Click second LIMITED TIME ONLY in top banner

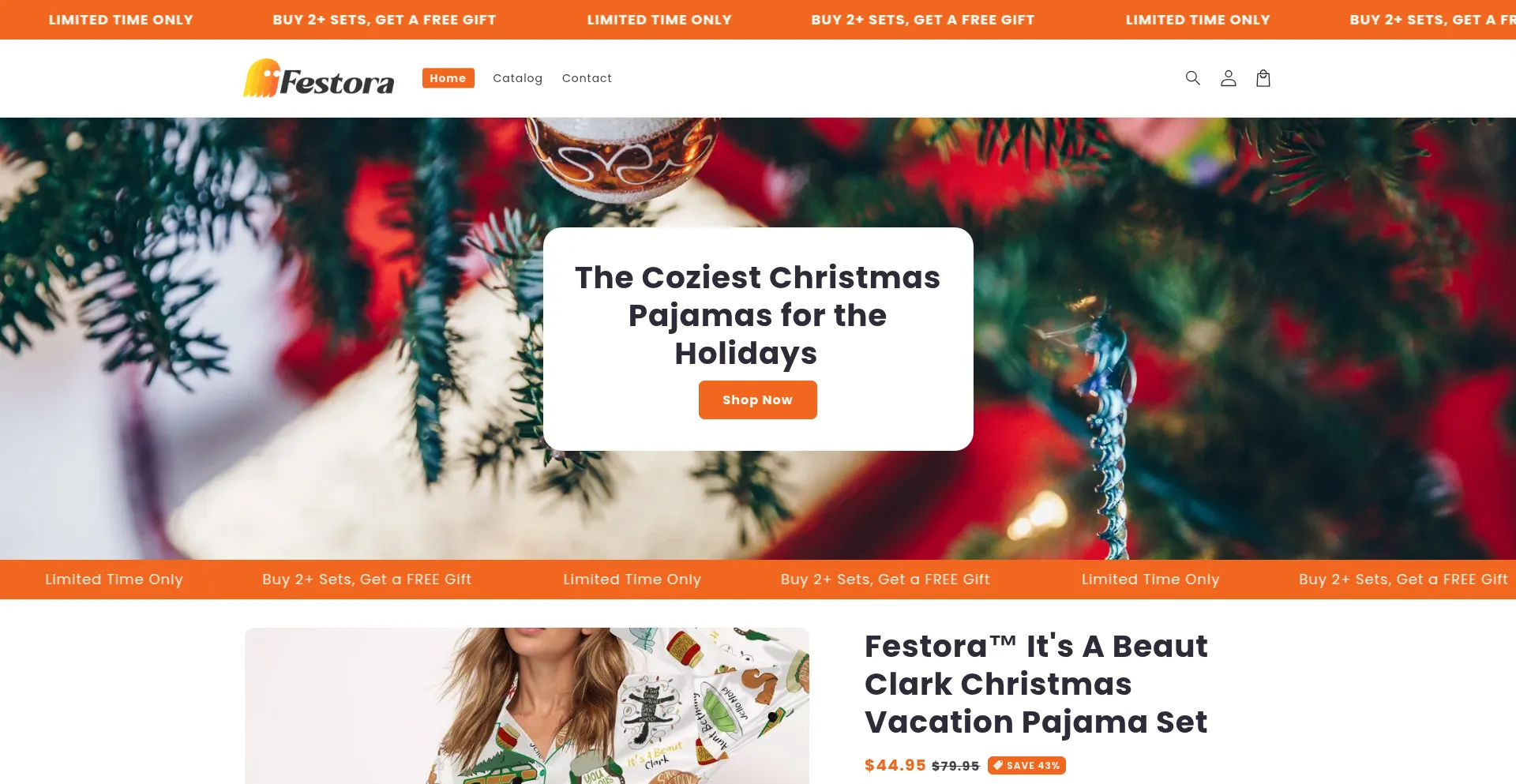point(659,20)
